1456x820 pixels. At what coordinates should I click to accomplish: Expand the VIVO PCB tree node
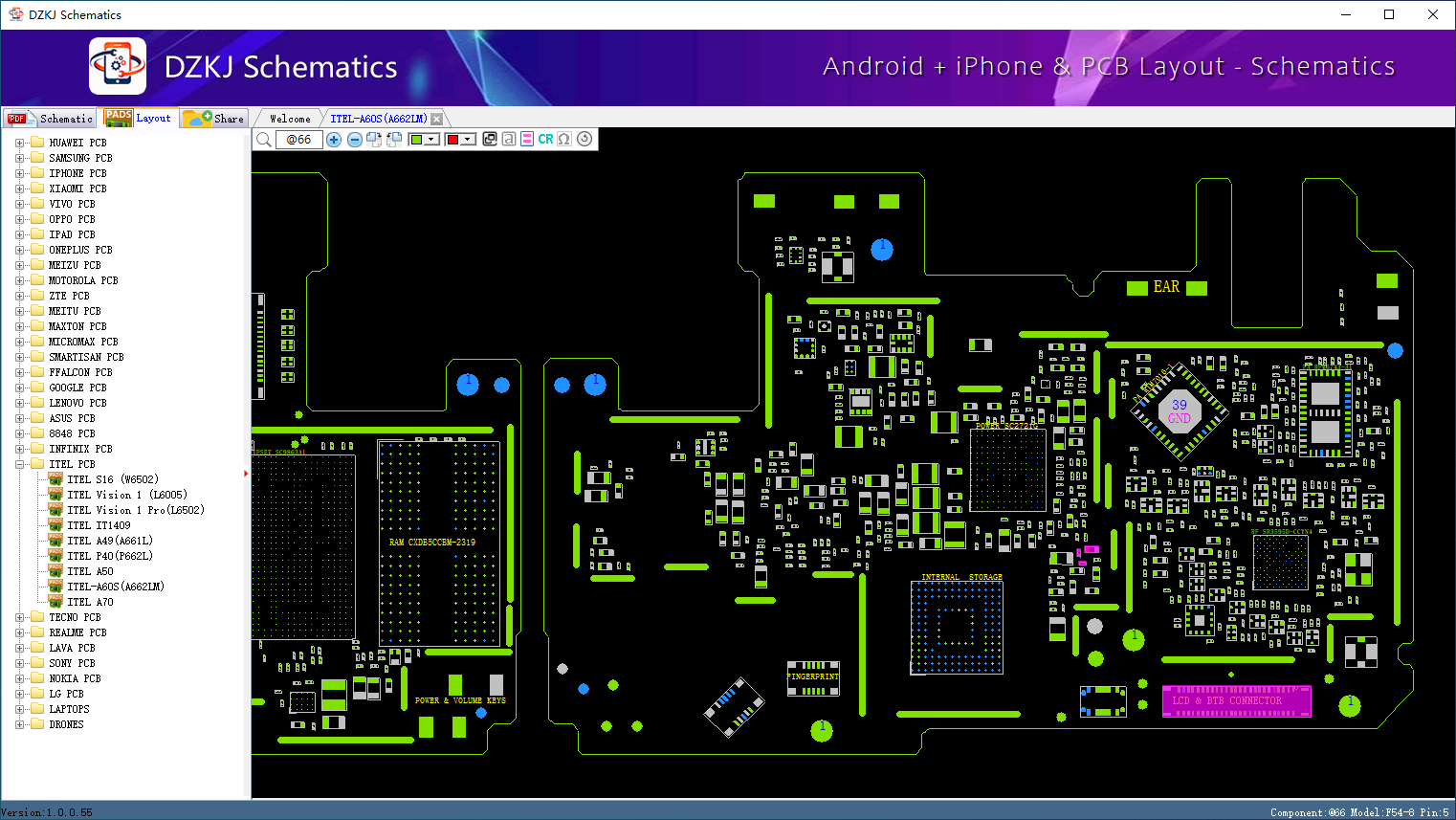click(x=19, y=204)
